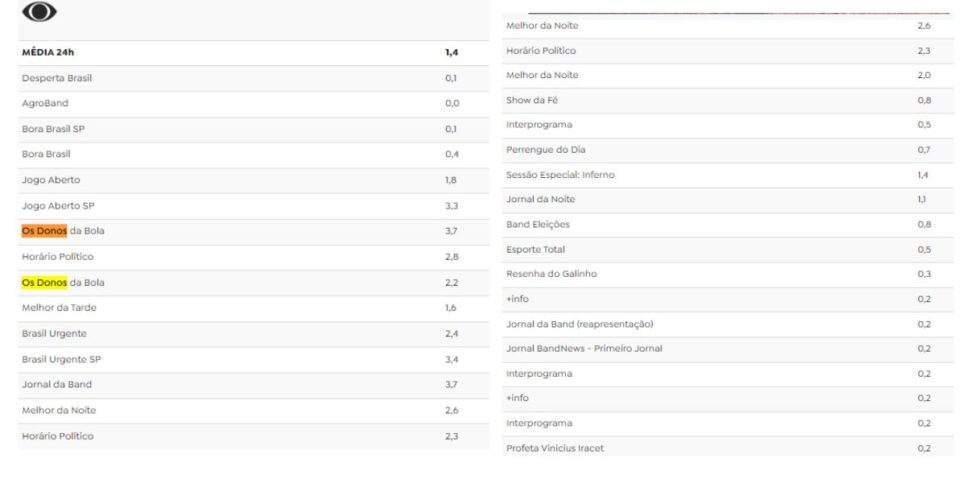
Task: Open the Jornal da Band row
Action: pos(254,385)
